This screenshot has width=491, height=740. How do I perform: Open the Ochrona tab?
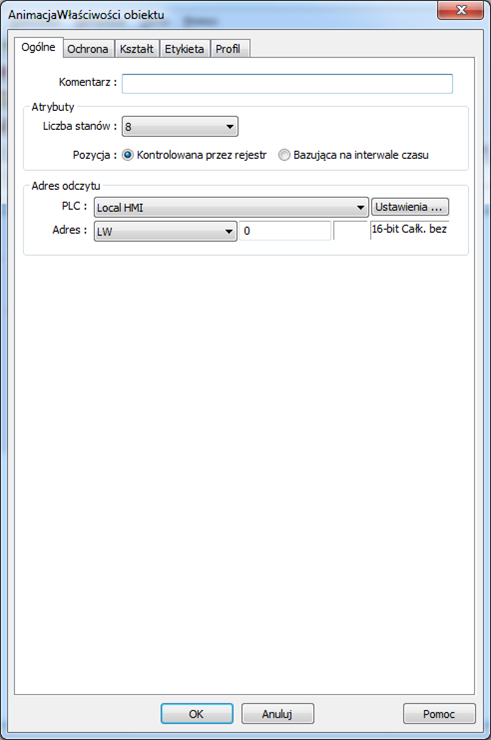pyautogui.click(x=88, y=49)
